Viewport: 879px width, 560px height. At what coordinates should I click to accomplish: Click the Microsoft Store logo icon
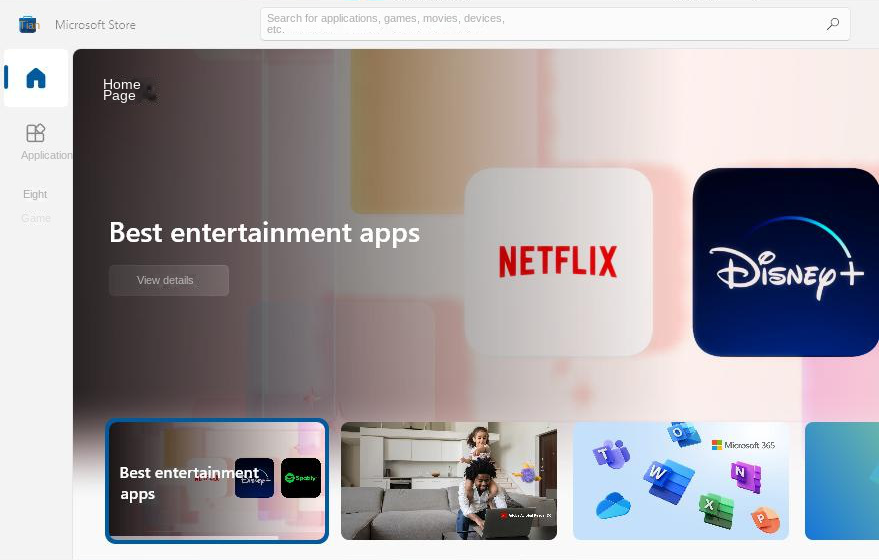pyautogui.click(x=29, y=24)
